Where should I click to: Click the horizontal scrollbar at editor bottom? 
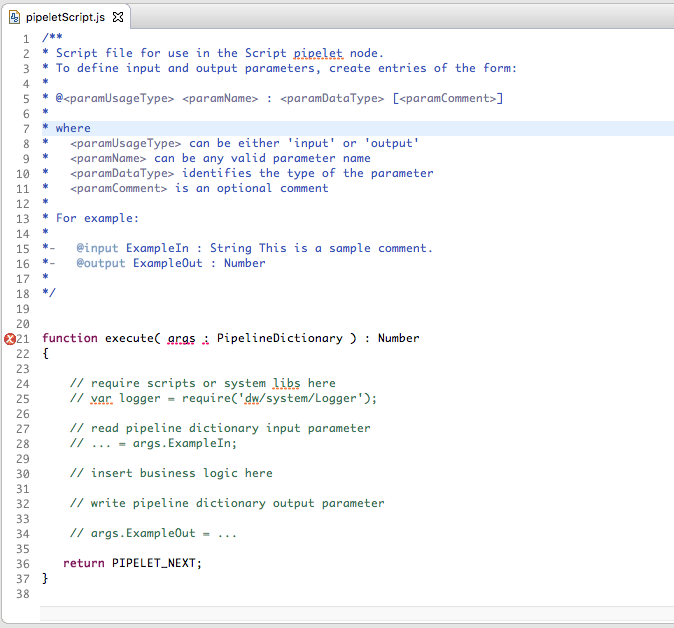[x=350, y=613]
